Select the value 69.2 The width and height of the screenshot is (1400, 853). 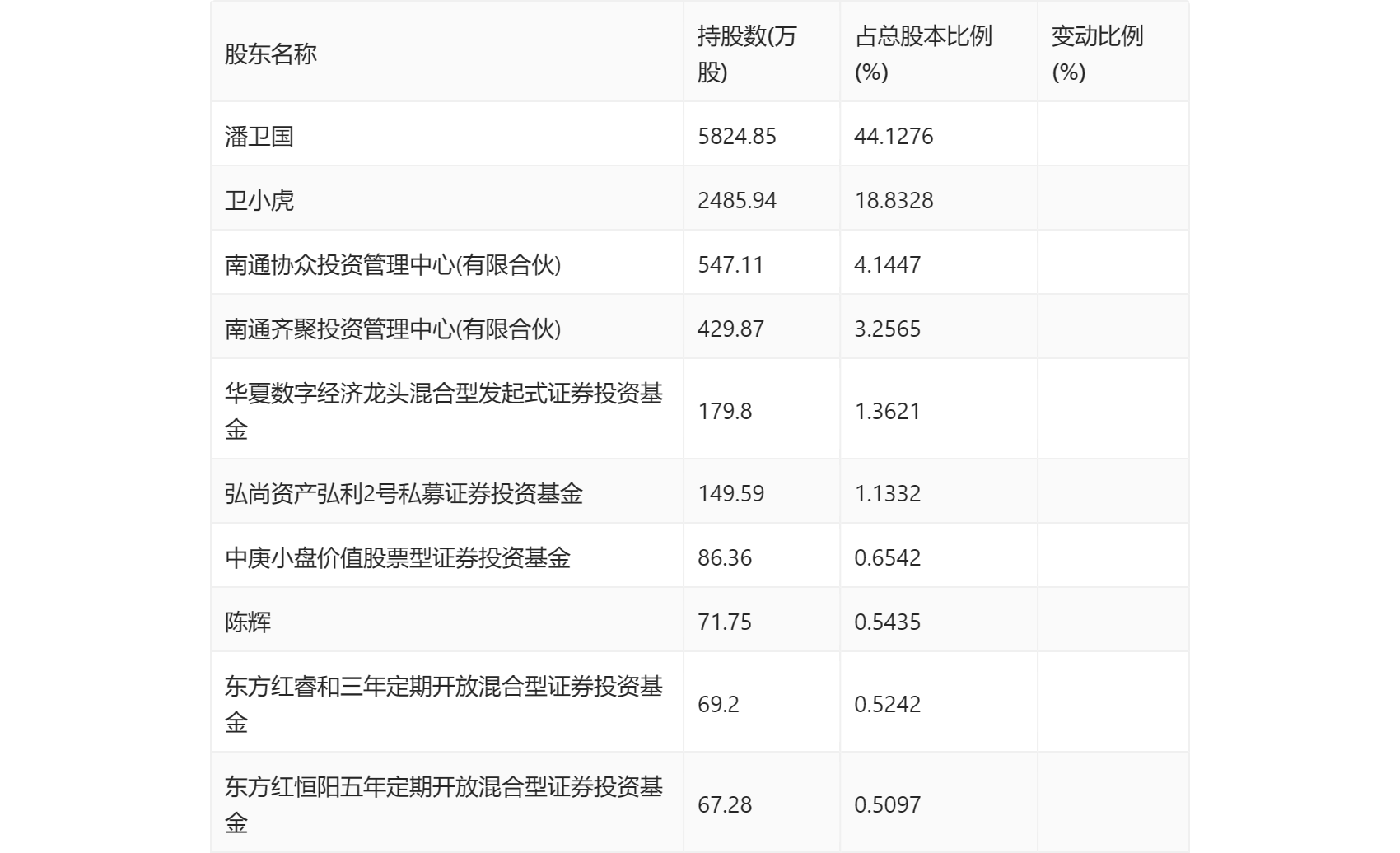click(718, 704)
